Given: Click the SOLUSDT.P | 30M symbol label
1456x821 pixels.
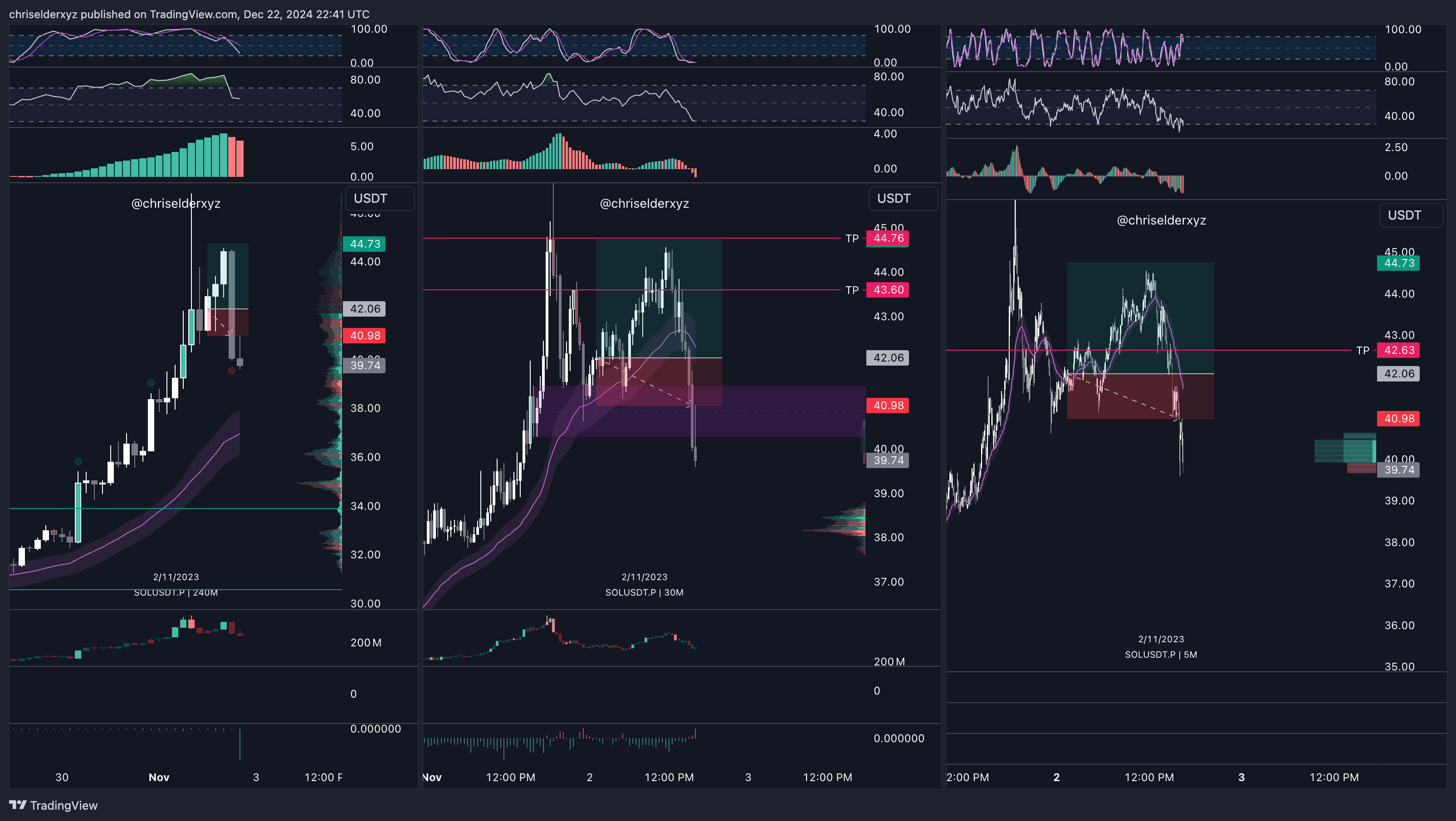Looking at the screenshot, I should coord(644,592).
